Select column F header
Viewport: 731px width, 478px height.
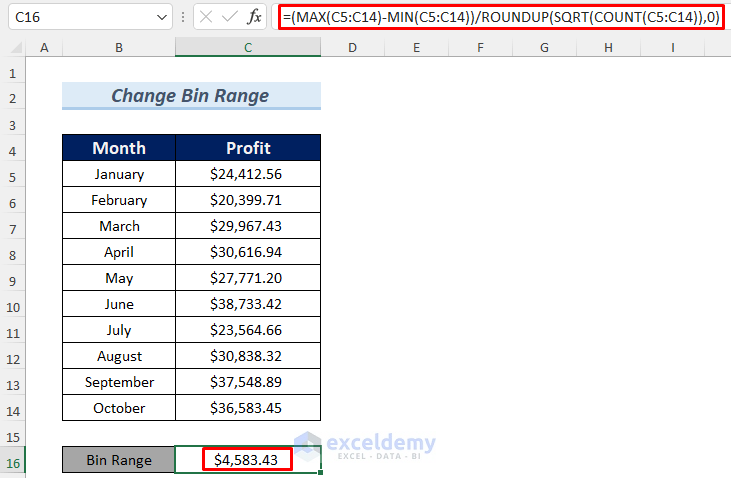[x=480, y=48]
